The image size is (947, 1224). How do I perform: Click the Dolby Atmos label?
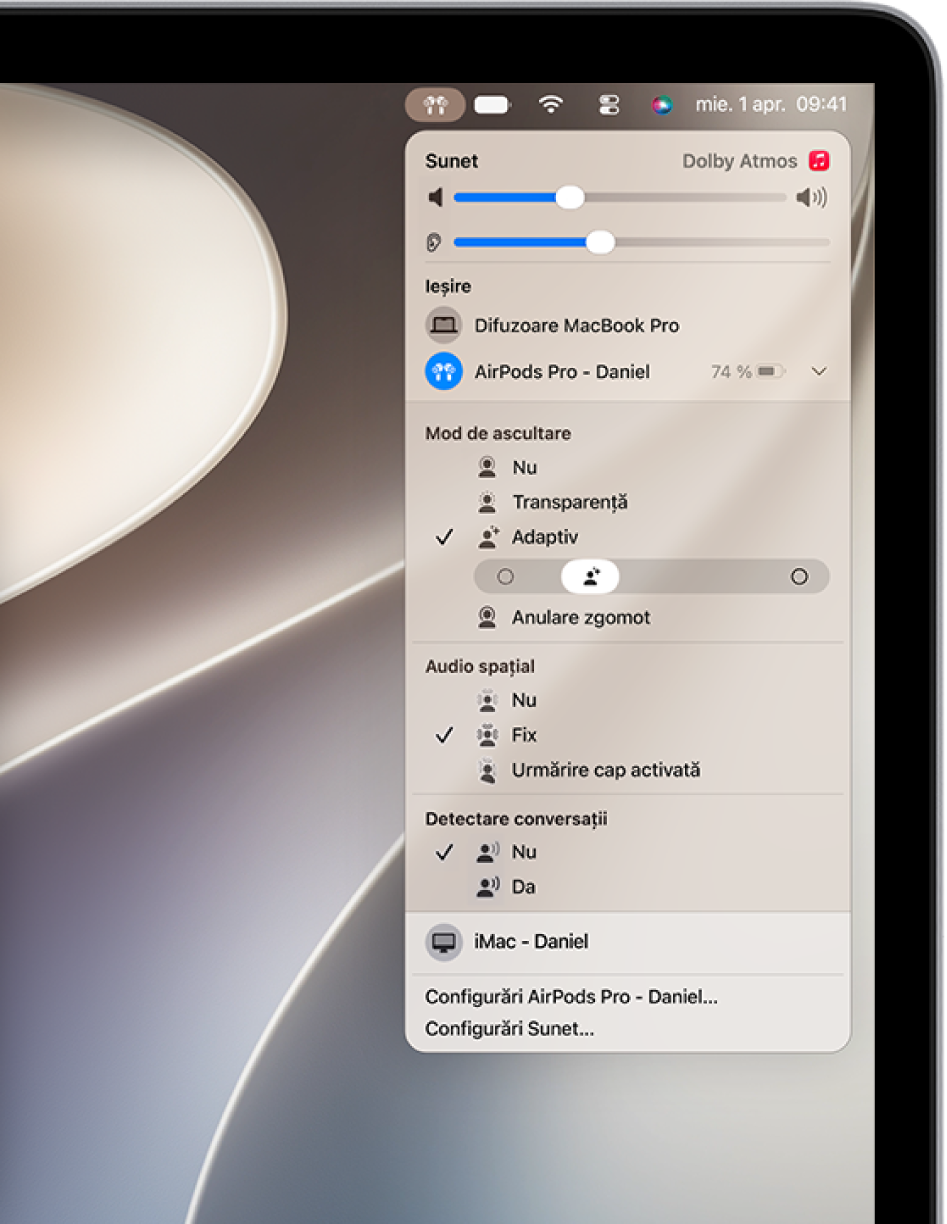[x=740, y=161]
